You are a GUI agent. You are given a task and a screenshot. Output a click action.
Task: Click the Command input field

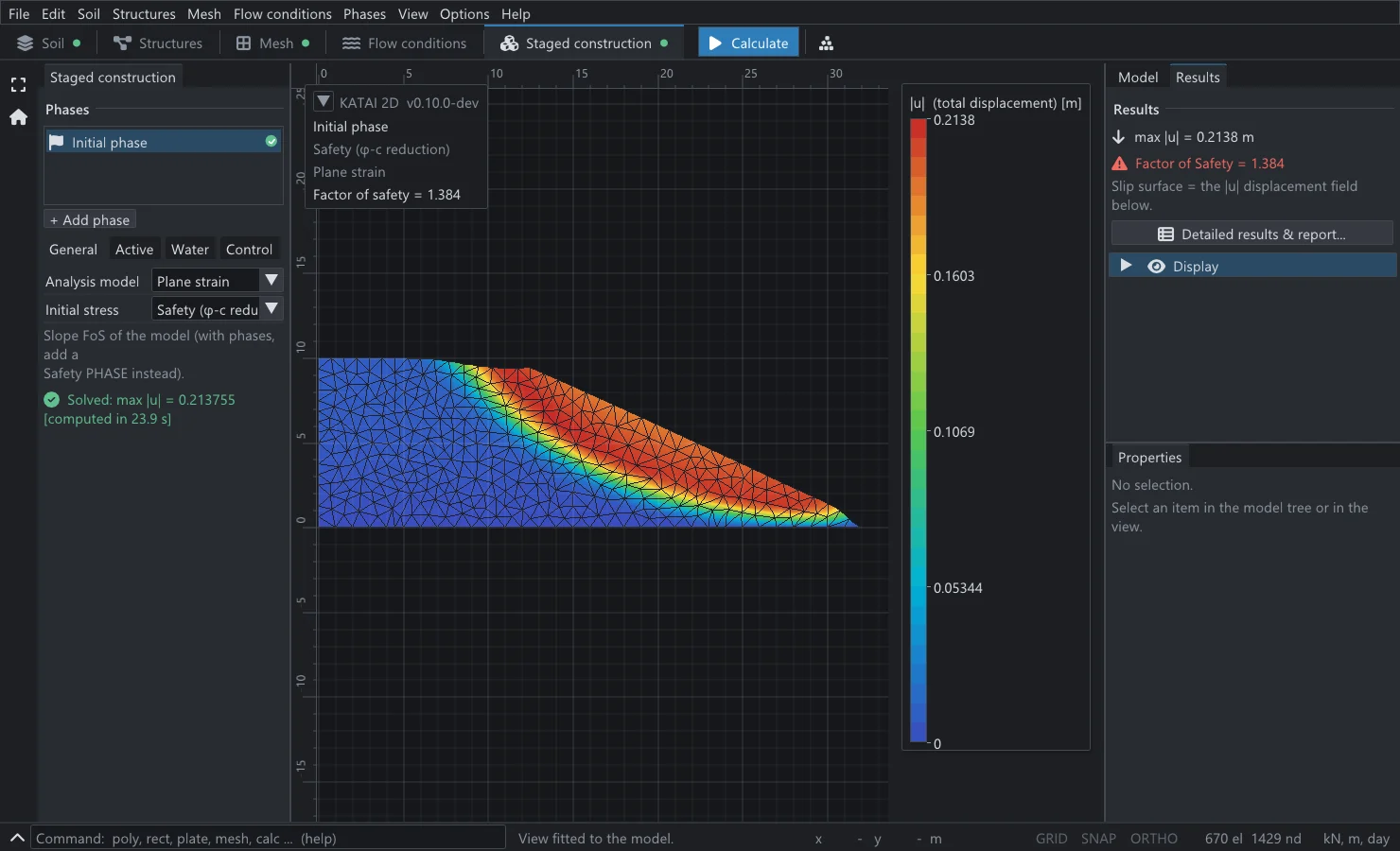click(269, 838)
